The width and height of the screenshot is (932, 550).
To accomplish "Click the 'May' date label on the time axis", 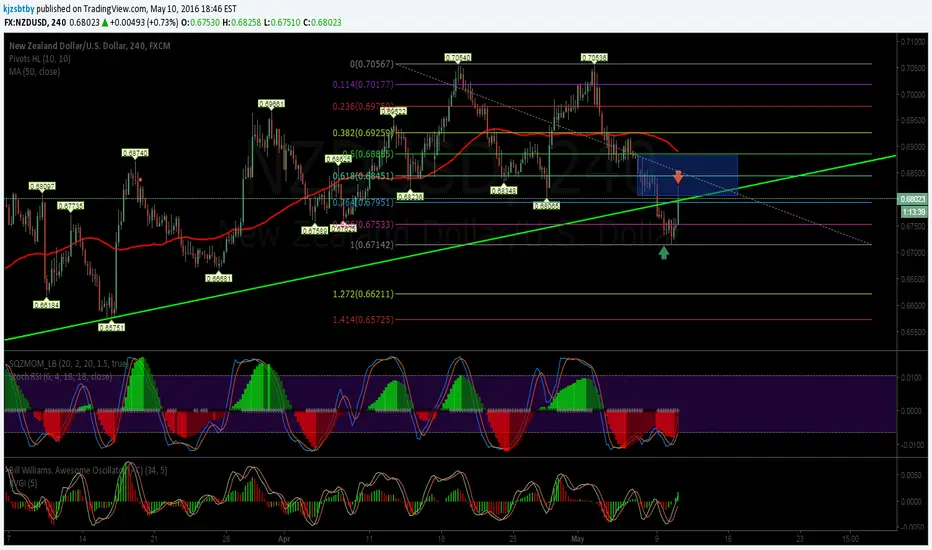I will (578, 539).
